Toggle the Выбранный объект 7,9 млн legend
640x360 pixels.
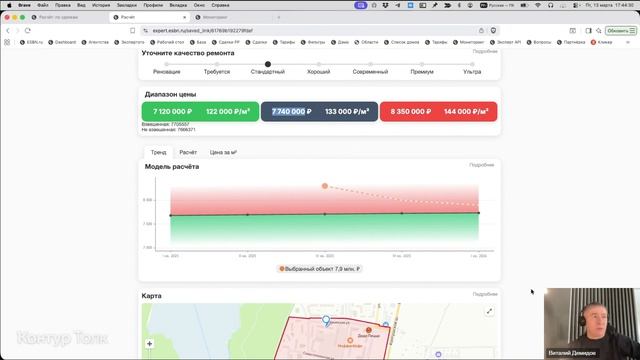[320, 269]
